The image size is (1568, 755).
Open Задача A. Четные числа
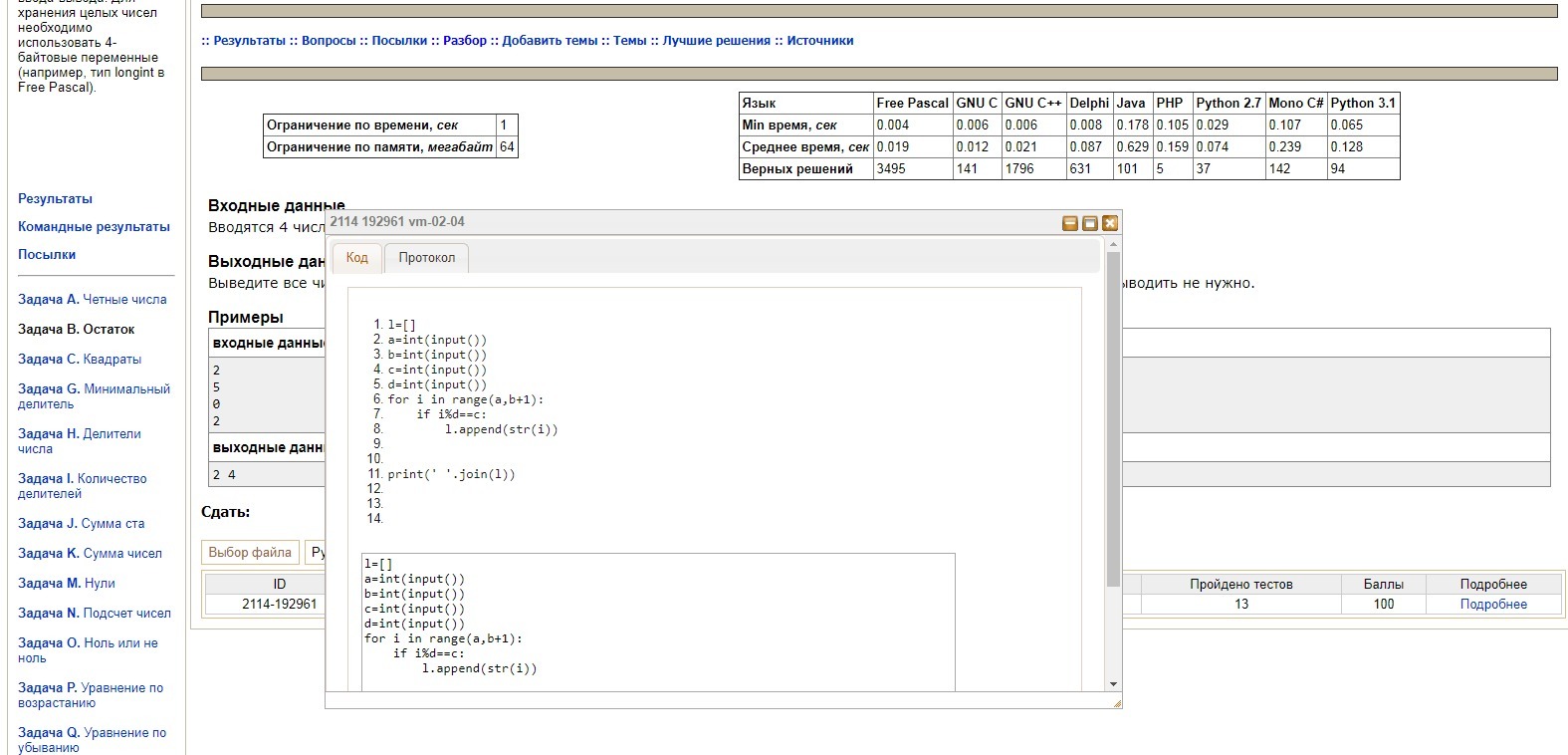tap(93, 300)
